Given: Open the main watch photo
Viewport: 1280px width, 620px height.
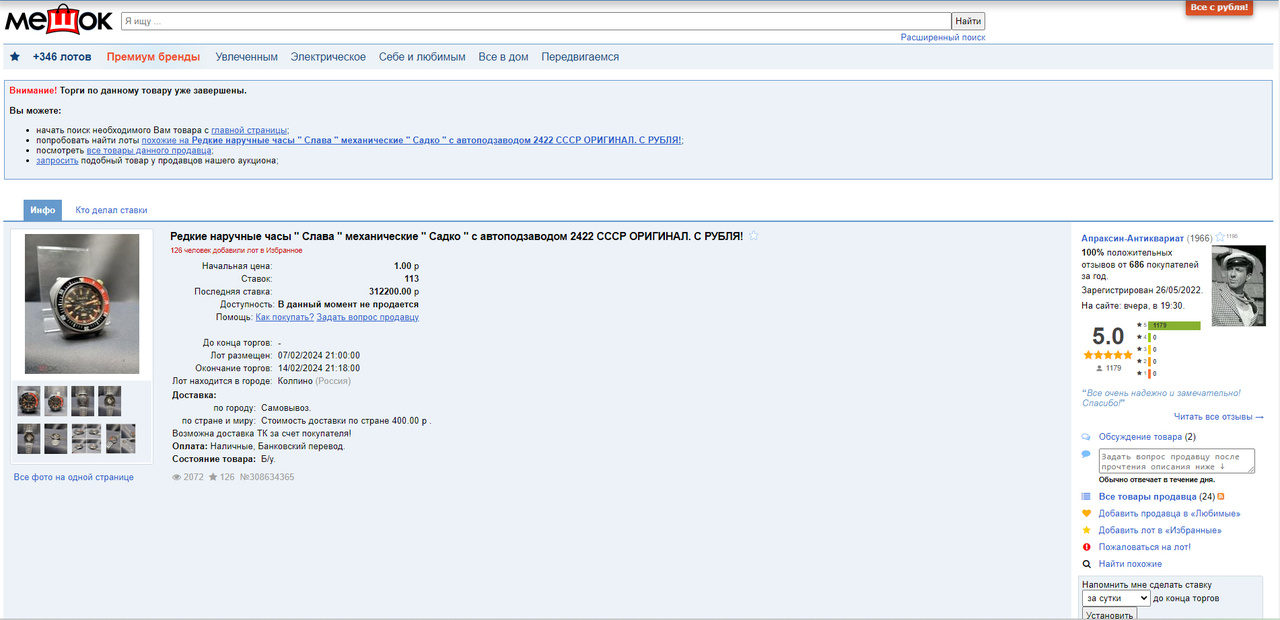Looking at the screenshot, I should 82,304.
